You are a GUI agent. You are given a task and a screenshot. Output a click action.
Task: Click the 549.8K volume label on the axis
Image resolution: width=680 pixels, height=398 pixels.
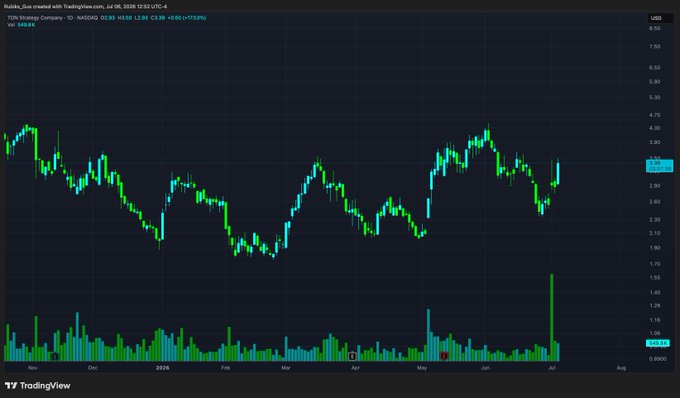pos(658,343)
